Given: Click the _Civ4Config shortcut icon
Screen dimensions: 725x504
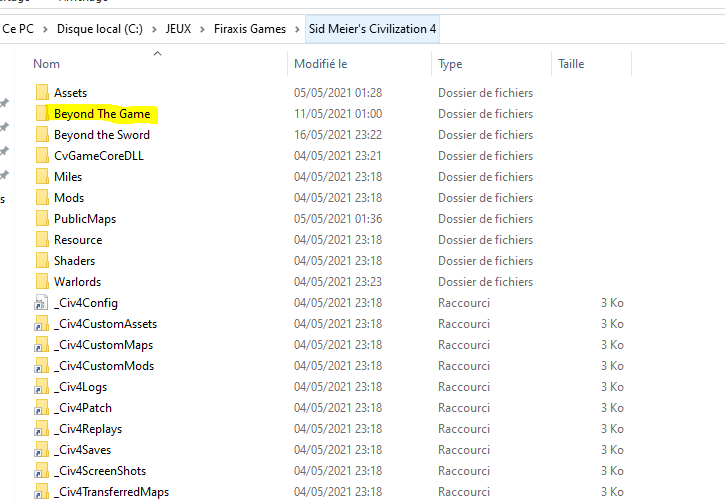Looking at the screenshot, I should [x=41, y=302].
